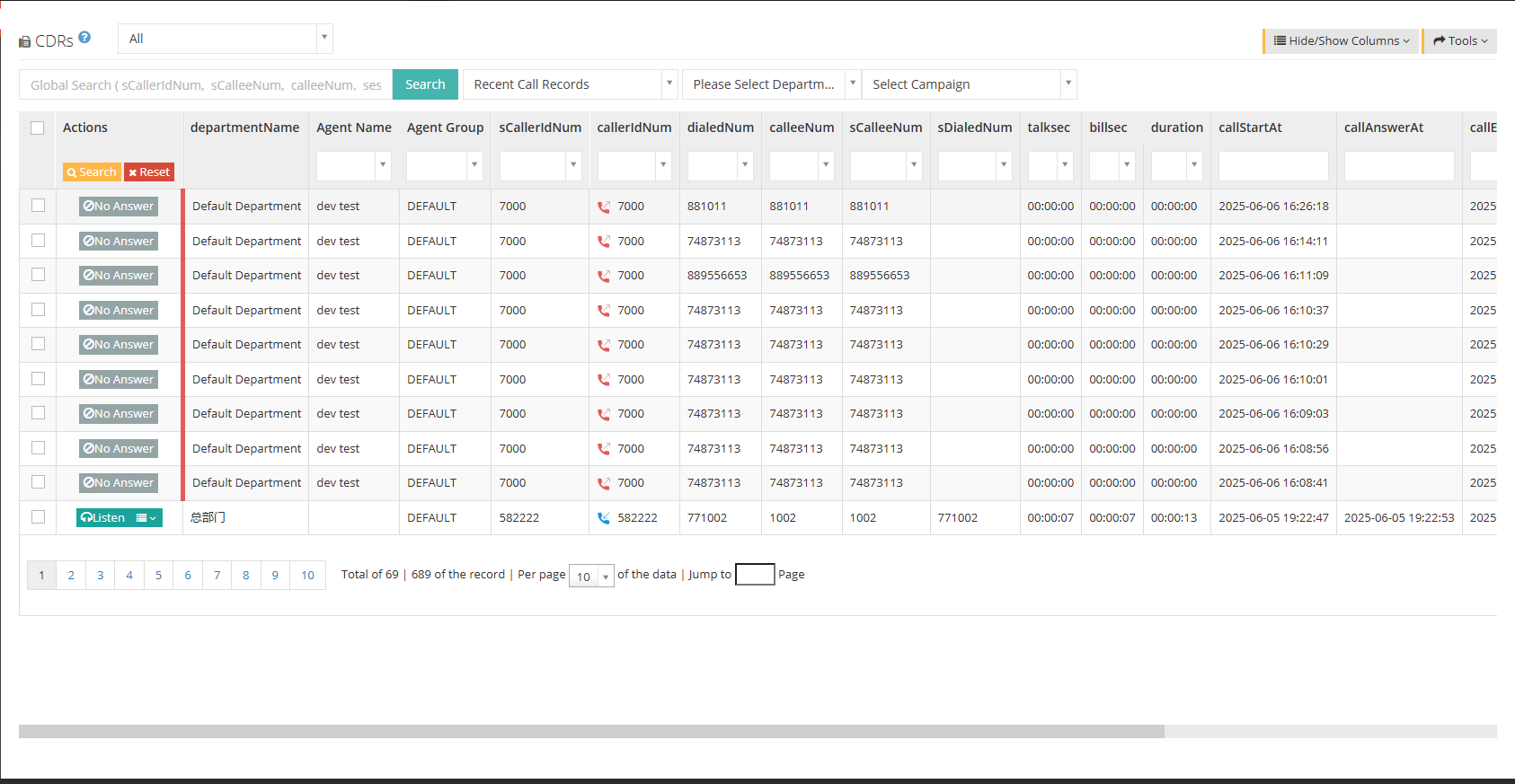1515x784 pixels.
Task: Go to page 3 of records
Action: point(100,575)
